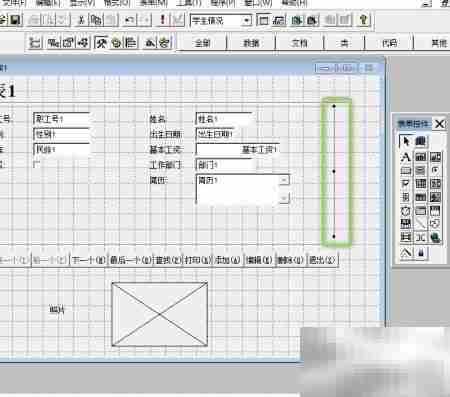Screen dimensions: 450x397
Task: Click the 简历 edit box scroll-up arrow
Action: 284,180
